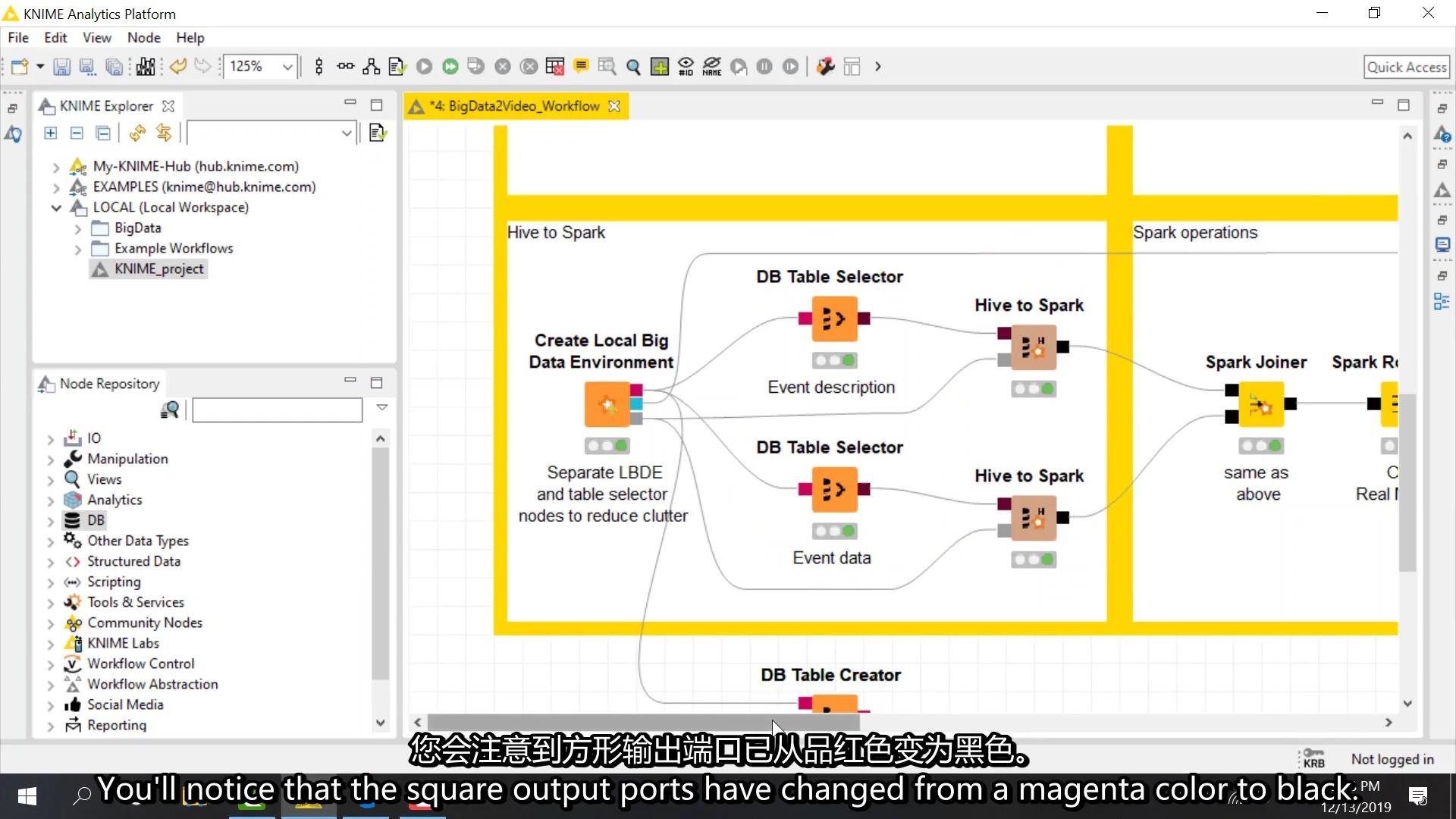1456x819 pixels.
Task: Click the Save As toolbar icon
Action: coord(88,67)
